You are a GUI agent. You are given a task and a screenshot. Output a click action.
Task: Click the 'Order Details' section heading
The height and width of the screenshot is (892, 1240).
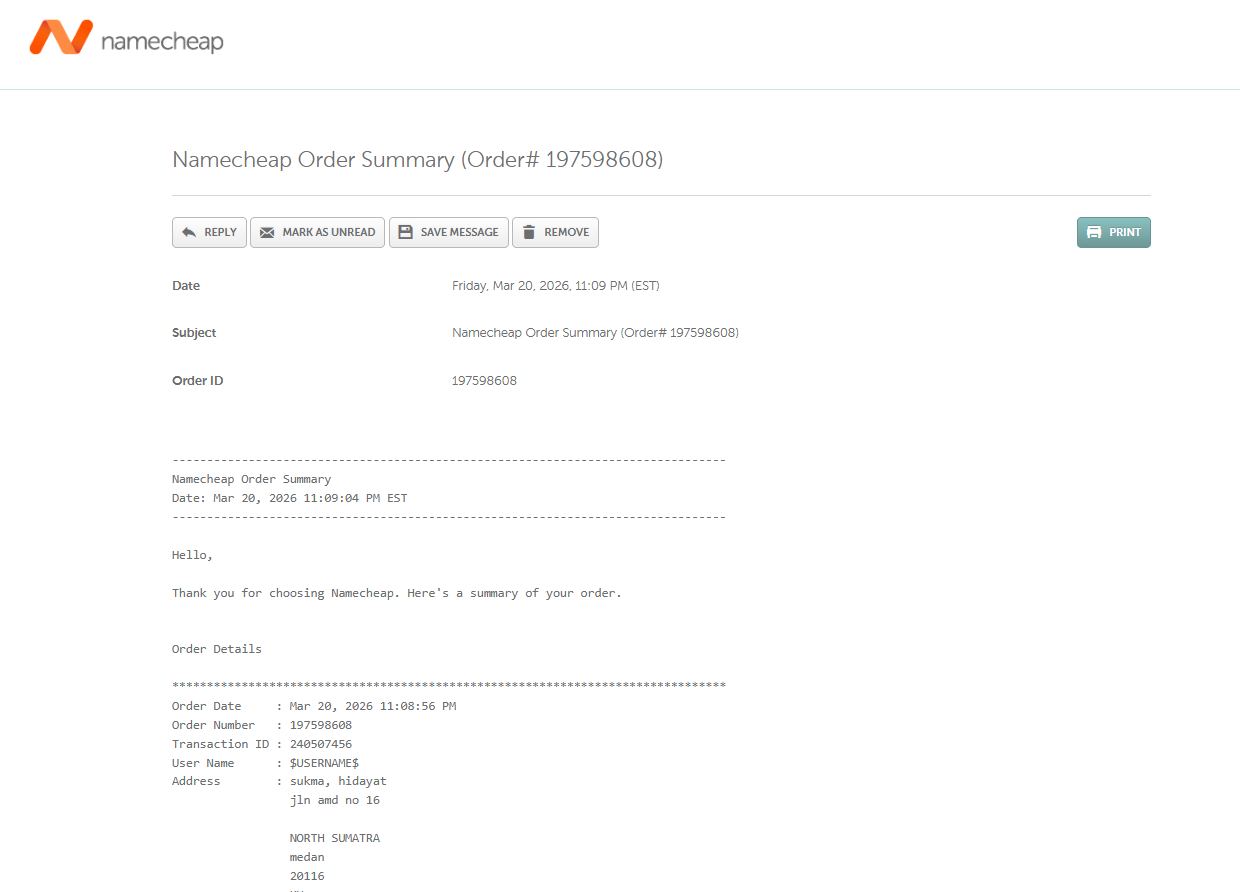pyautogui.click(x=217, y=649)
